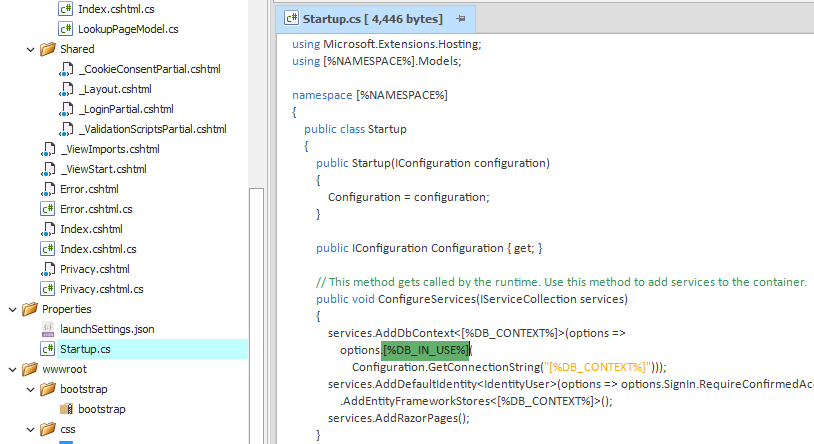Image resolution: width=814 pixels, height=444 pixels.
Task: Open _CookieConsentPartial.cshtml from the tree
Action: click(148, 69)
